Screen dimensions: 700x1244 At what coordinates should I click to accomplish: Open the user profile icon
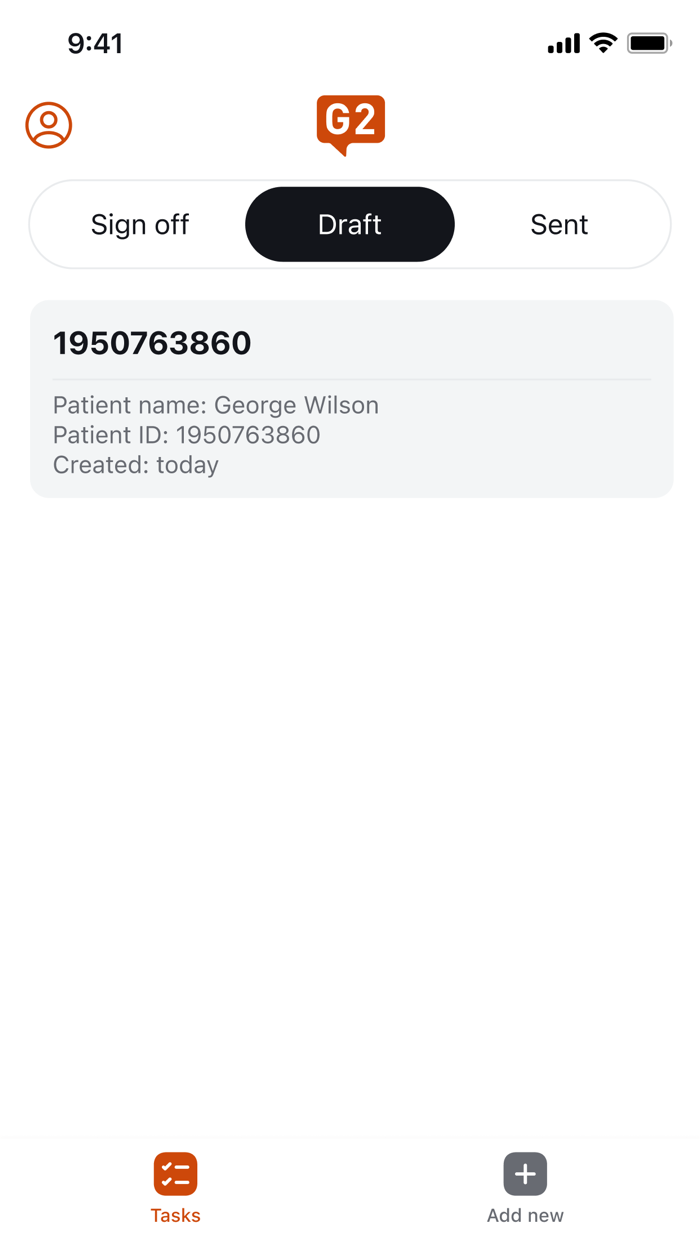[x=49, y=126]
